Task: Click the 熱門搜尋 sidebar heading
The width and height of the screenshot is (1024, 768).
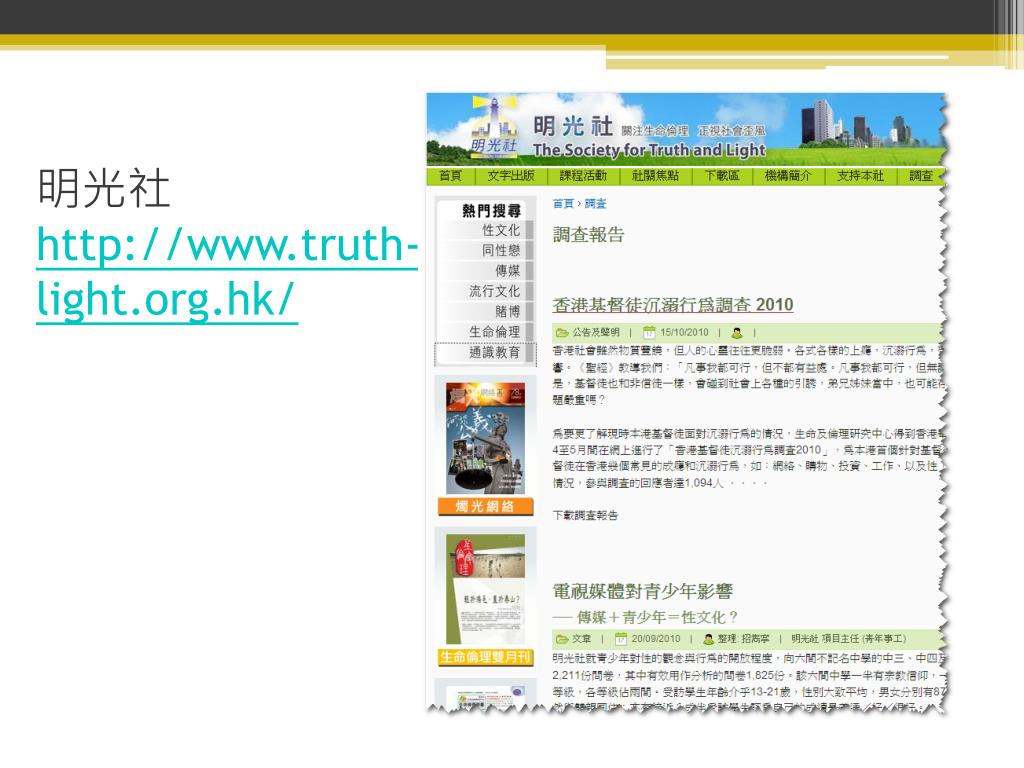Action: 491,210
